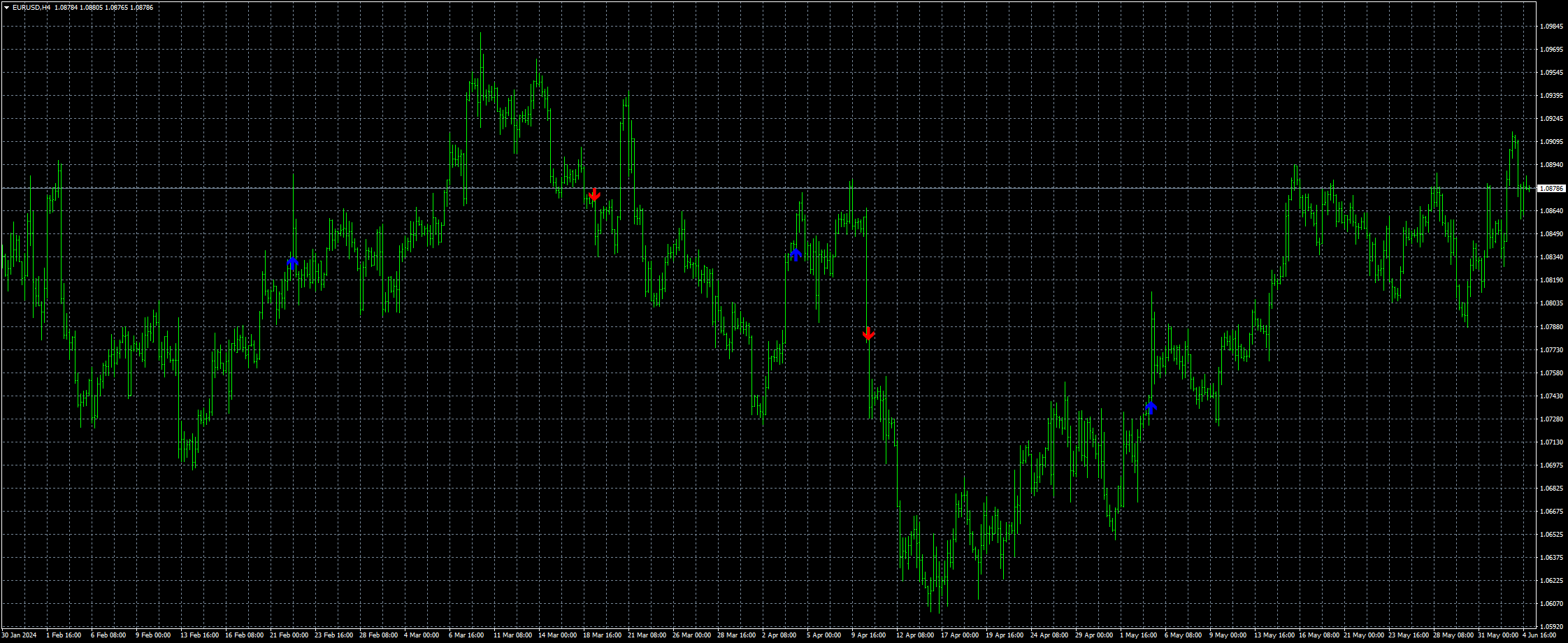Click the EURUSD,H4 chart title text
The image size is (1568, 643).
tap(31, 8)
